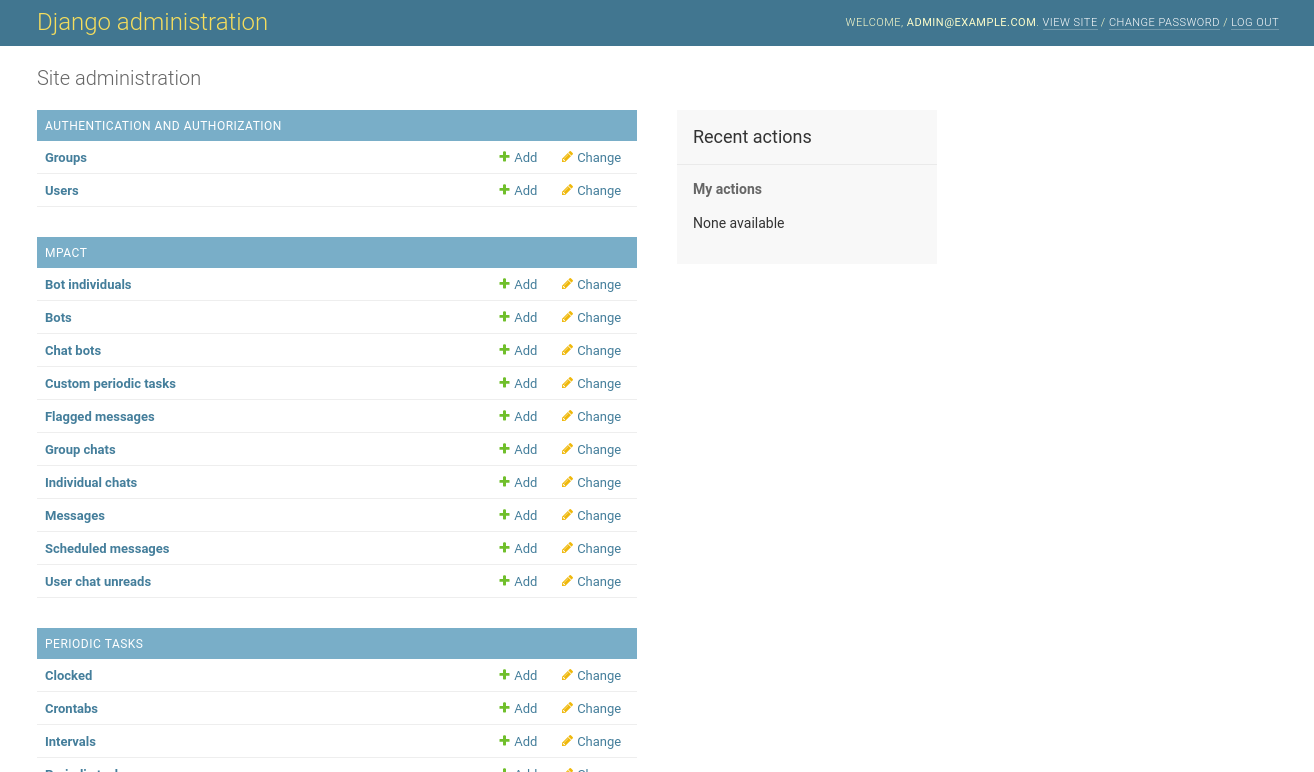Click the plus icon for Scheduled messages
The width and height of the screenshot is (1314, 772).
pos(505,548)
